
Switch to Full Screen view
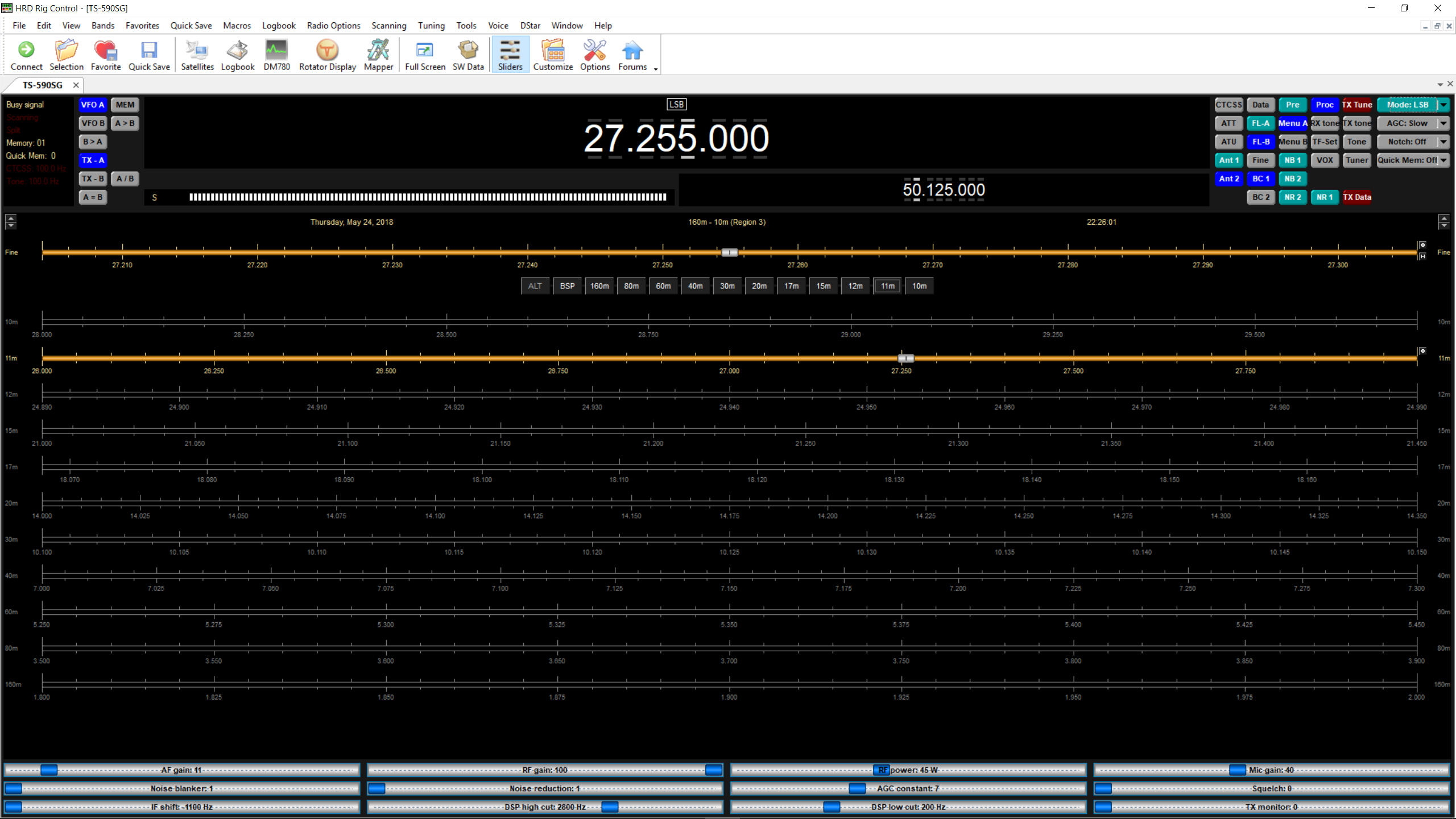(x=424, y=54)
